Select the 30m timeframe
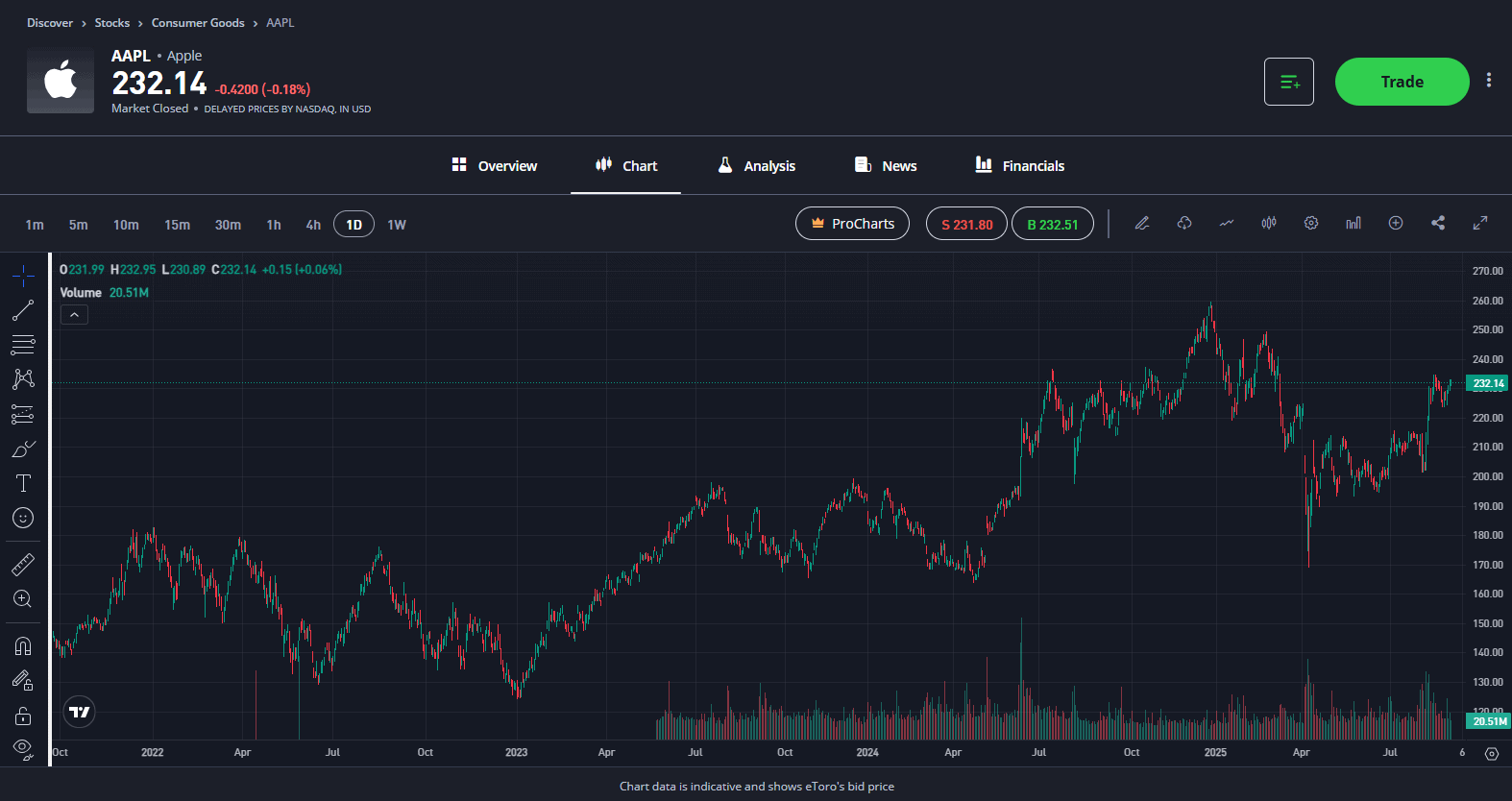Image resolution: width=1512 pixels, height=801 pixels. [x=228, y=225]
